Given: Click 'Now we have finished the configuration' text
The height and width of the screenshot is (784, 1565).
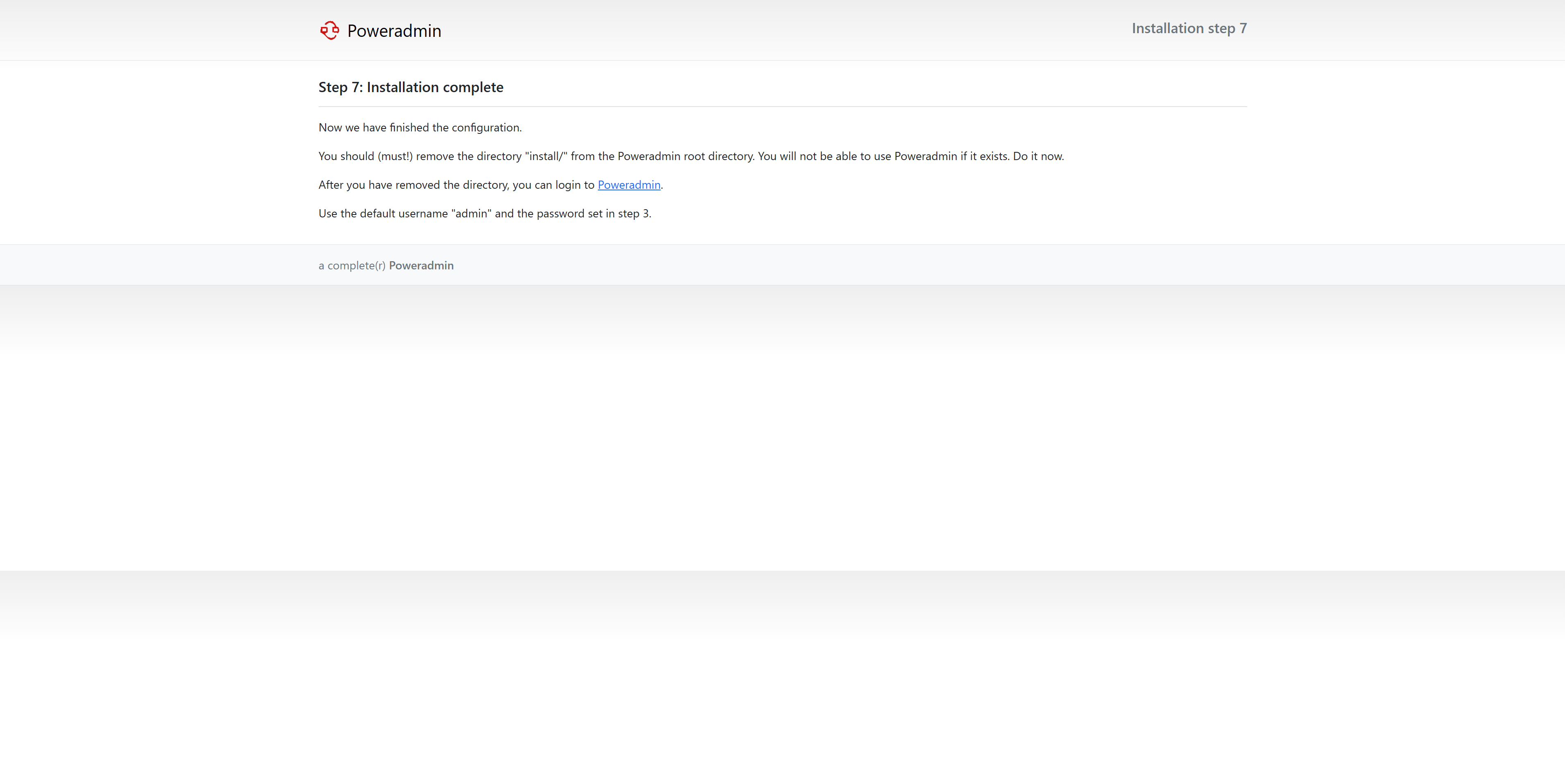Looking at the screenshot, I should click(420, 128).
